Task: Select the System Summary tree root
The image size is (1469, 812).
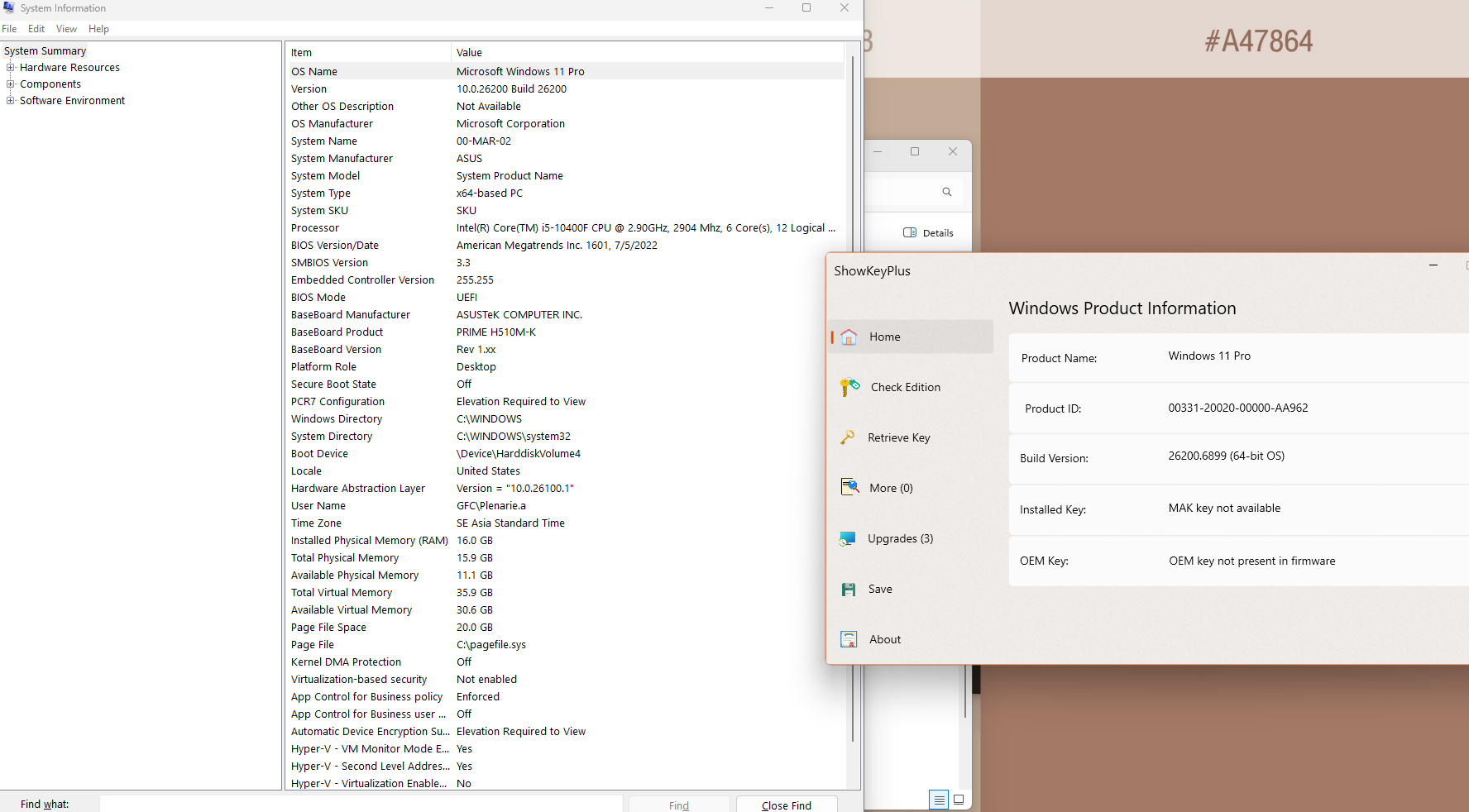Action: point(45,51)
